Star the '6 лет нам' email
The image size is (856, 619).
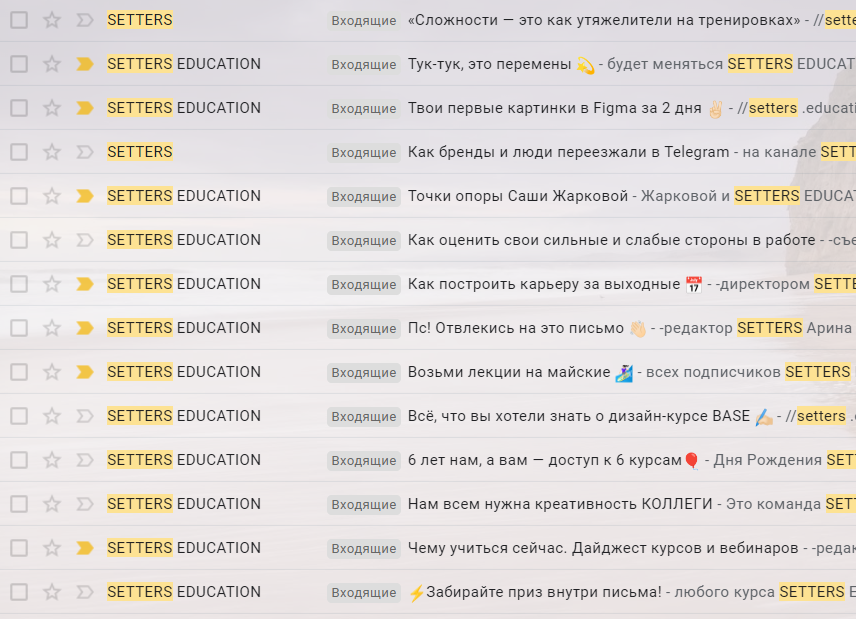pyautogui.click(x=52, y=460)
